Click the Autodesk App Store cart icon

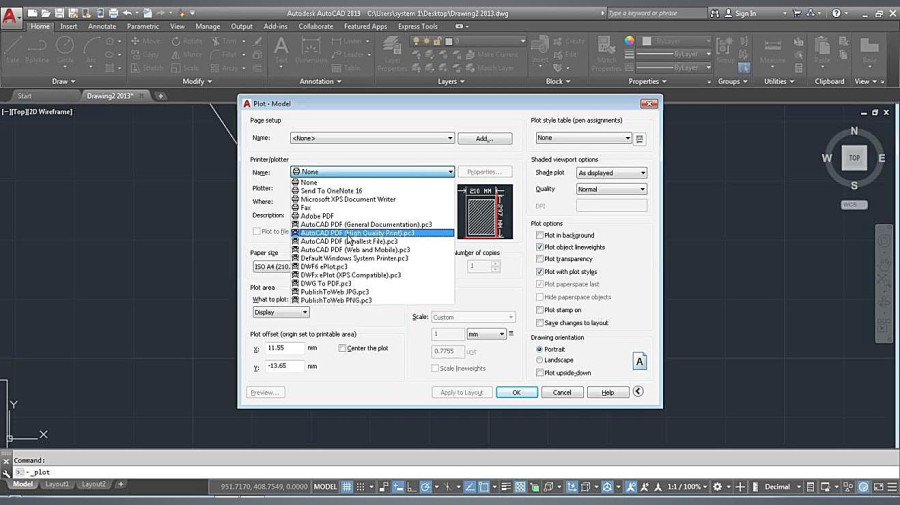pos(797,13)
